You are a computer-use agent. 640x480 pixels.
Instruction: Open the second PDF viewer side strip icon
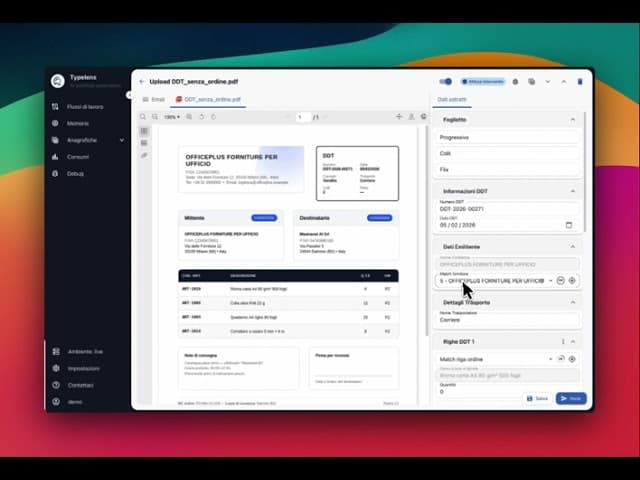tap(144, 143)
